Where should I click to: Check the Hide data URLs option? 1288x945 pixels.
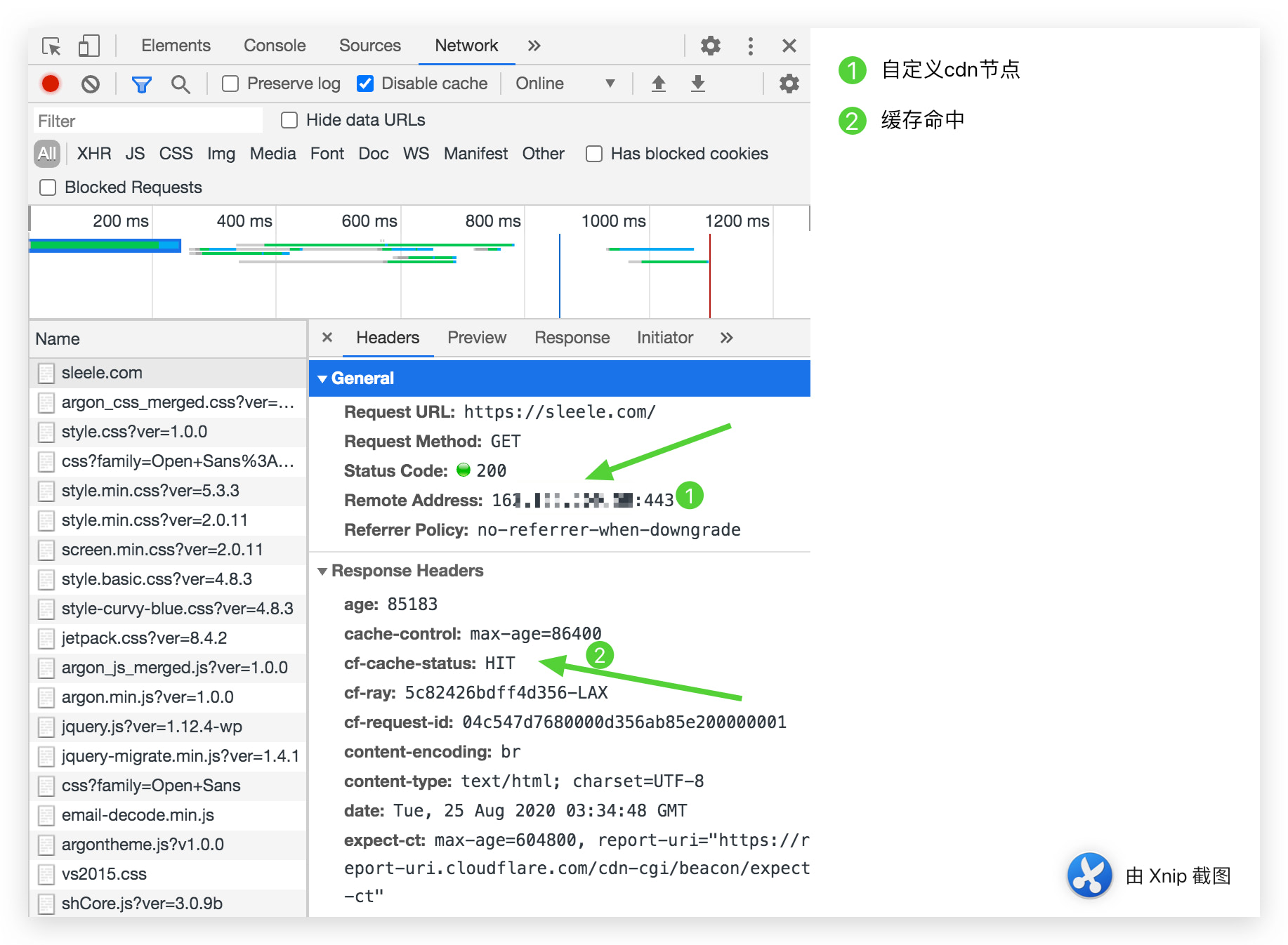pos(289,120)
